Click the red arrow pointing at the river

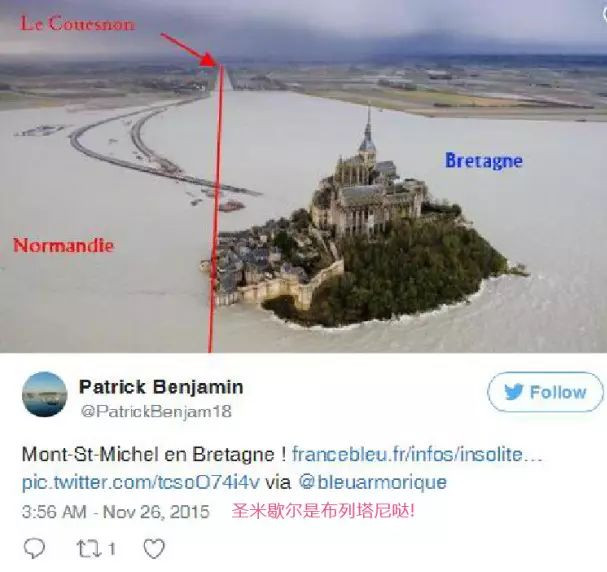[189, 50]
